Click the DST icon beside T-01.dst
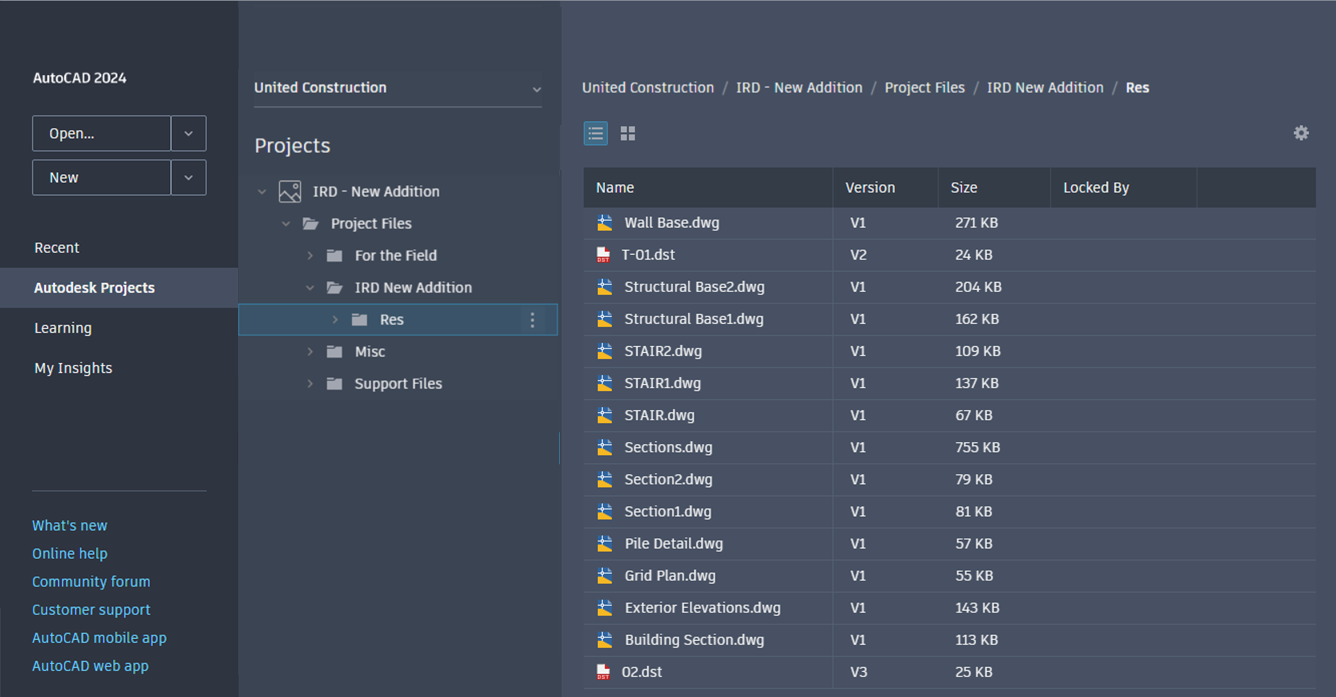1336x697 pixels. click(603, 255)
